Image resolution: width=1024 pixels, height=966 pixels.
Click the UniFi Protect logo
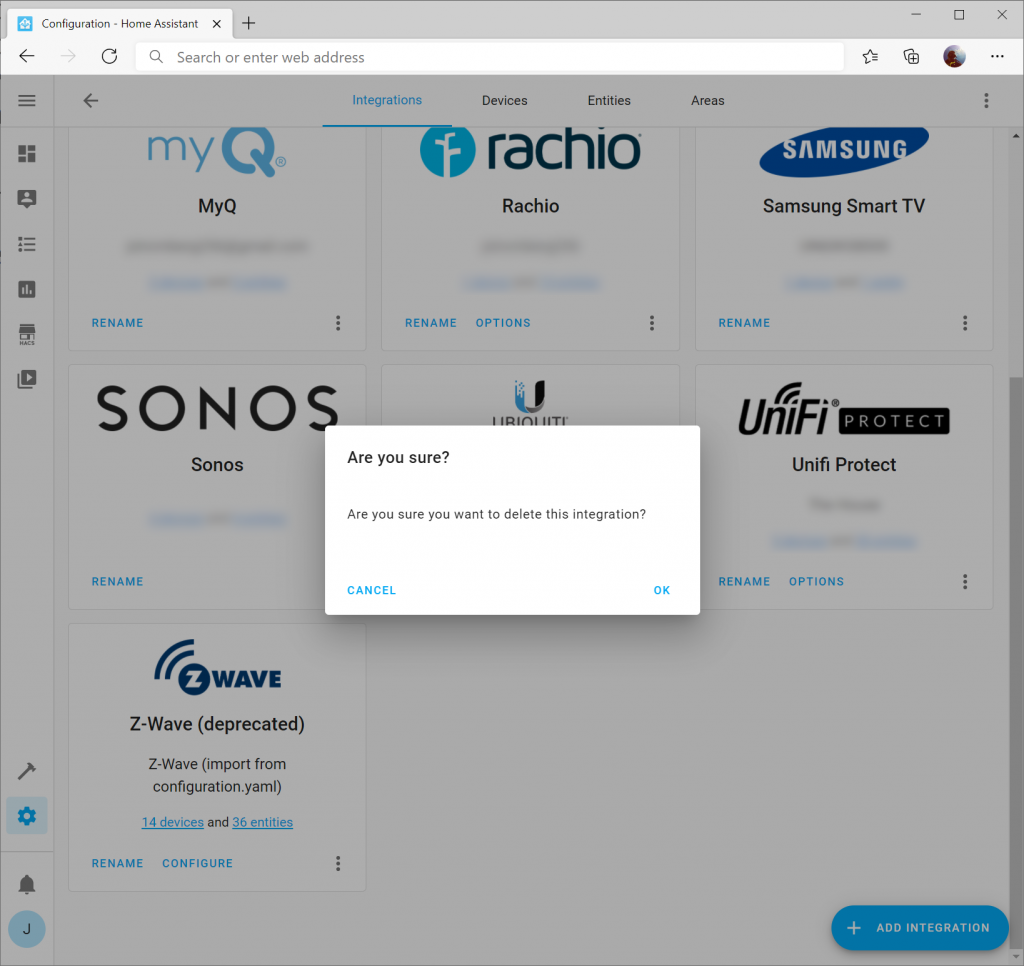tap(844, 409)
